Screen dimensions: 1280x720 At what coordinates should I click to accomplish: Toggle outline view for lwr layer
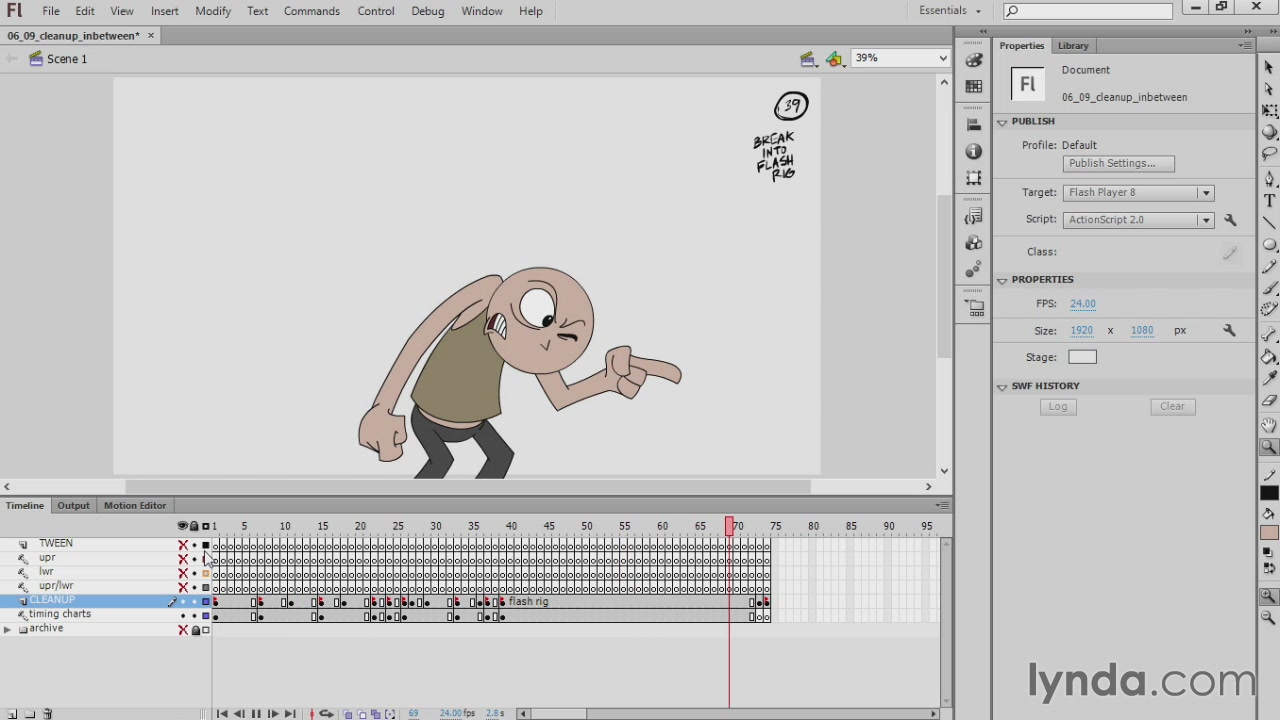click(206, 573)
